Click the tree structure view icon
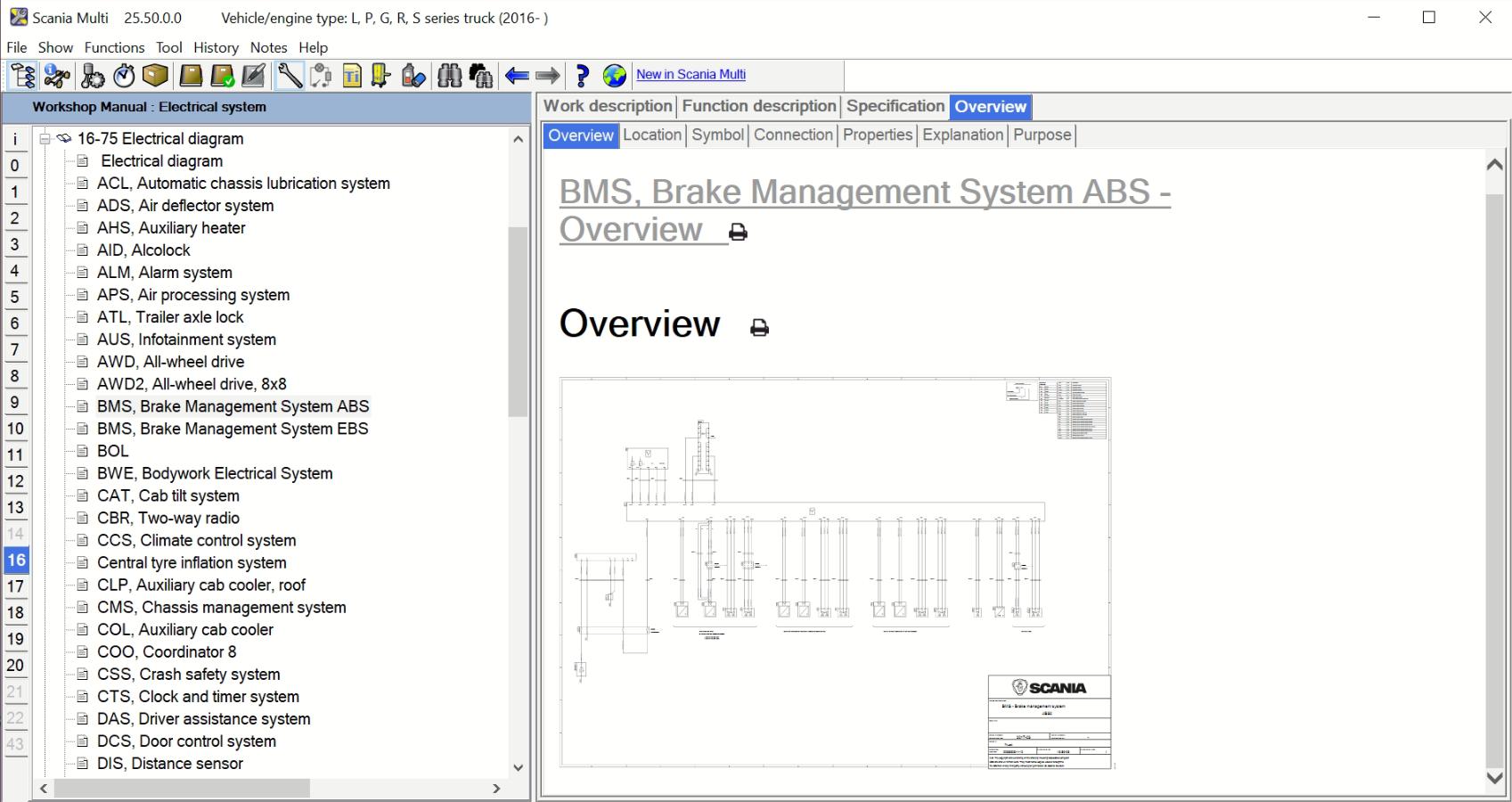 [22, 76]
